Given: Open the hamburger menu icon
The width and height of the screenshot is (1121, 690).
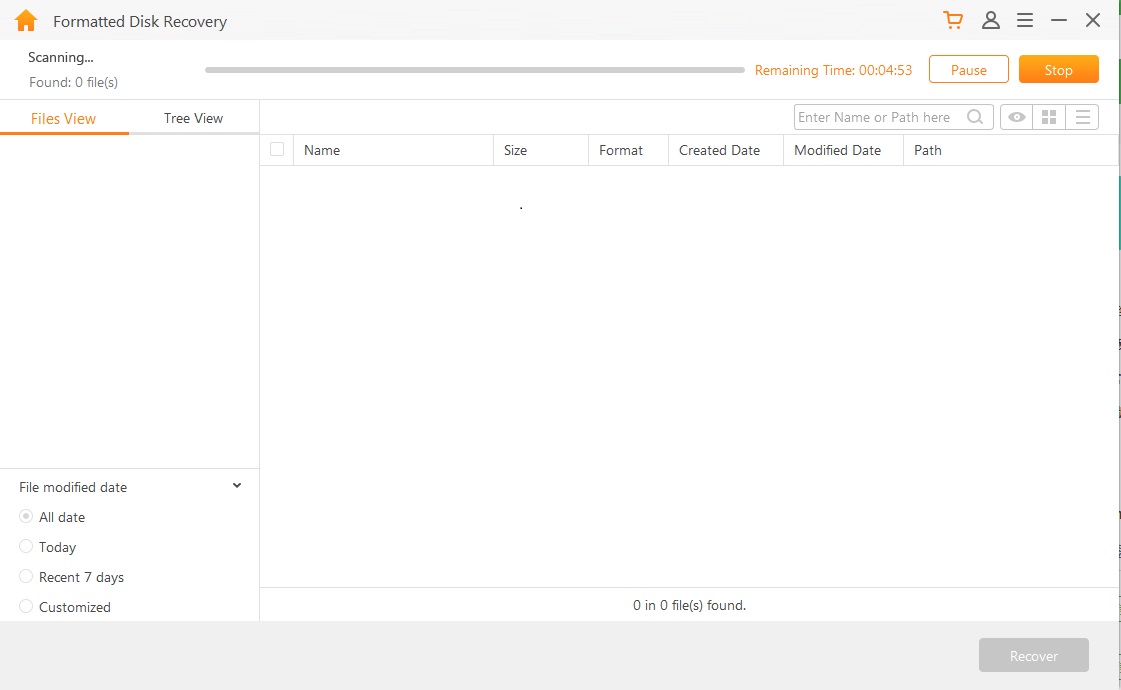Looking at the screenshot, I should pyautogui.click(x=1025, y=21).
